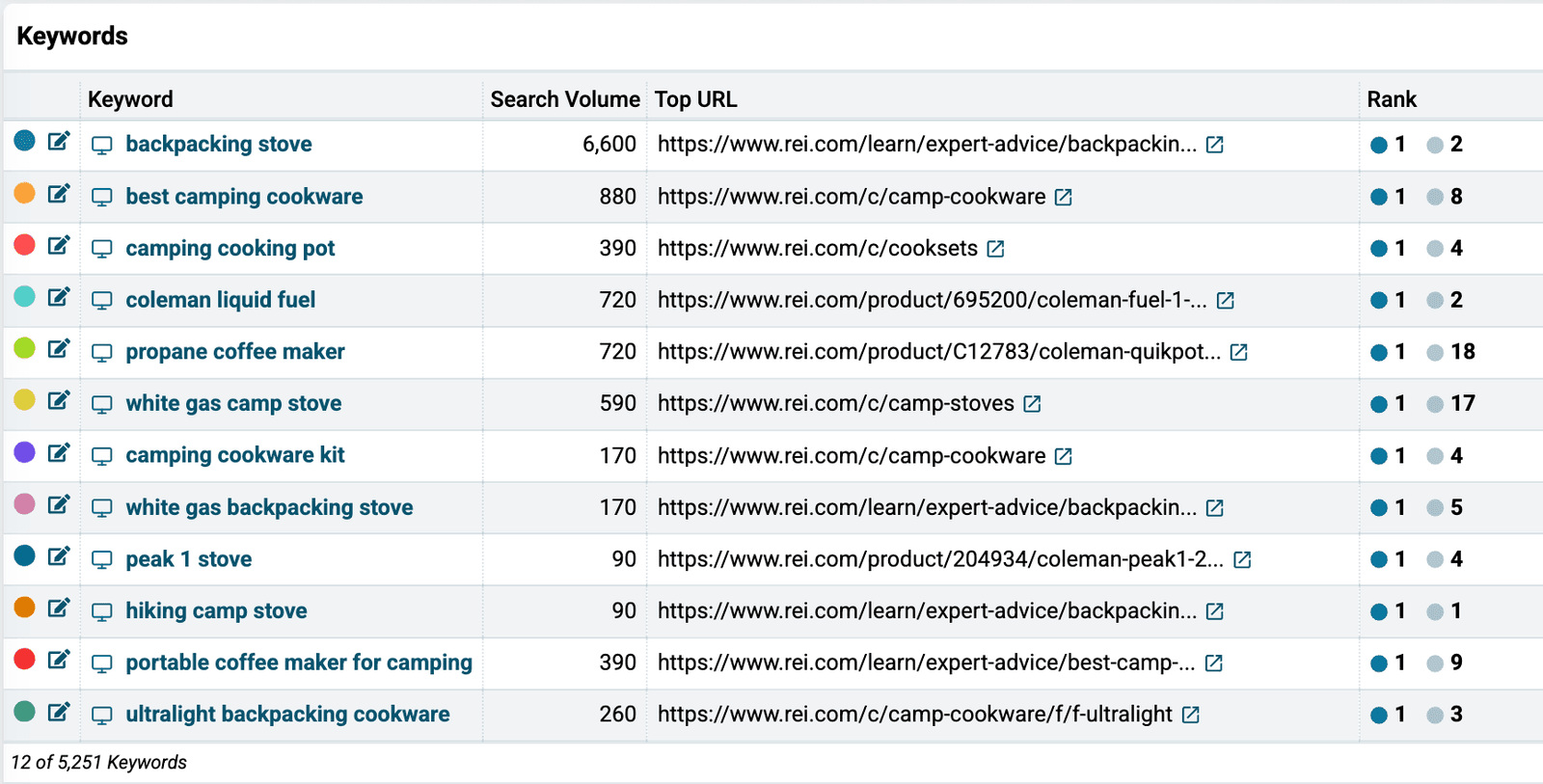This screenshot has height=784, width=1543.
Task: Open the ultralight backpacking cookware keyword
Action: [x=288, y=715]
